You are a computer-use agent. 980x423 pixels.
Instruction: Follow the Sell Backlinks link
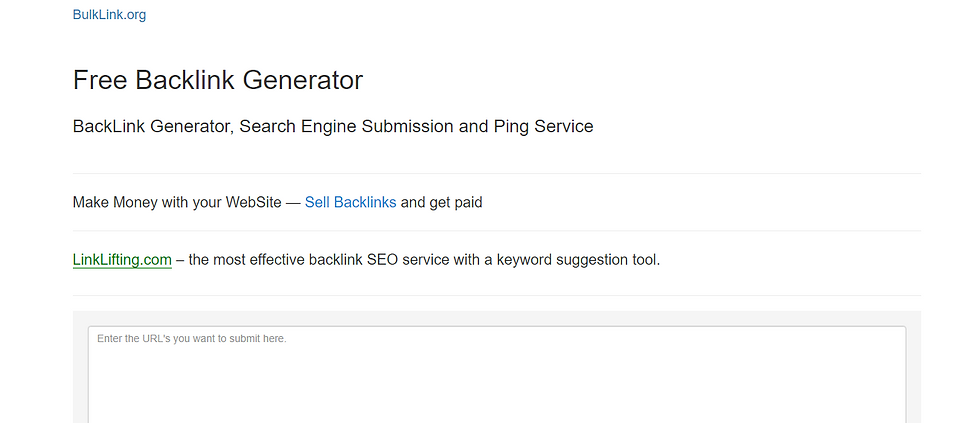(350, 202)
